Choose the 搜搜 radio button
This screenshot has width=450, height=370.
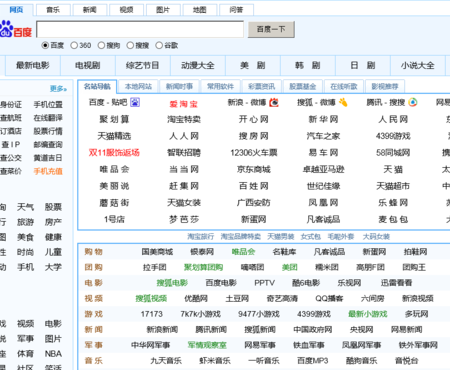[130, 45]
